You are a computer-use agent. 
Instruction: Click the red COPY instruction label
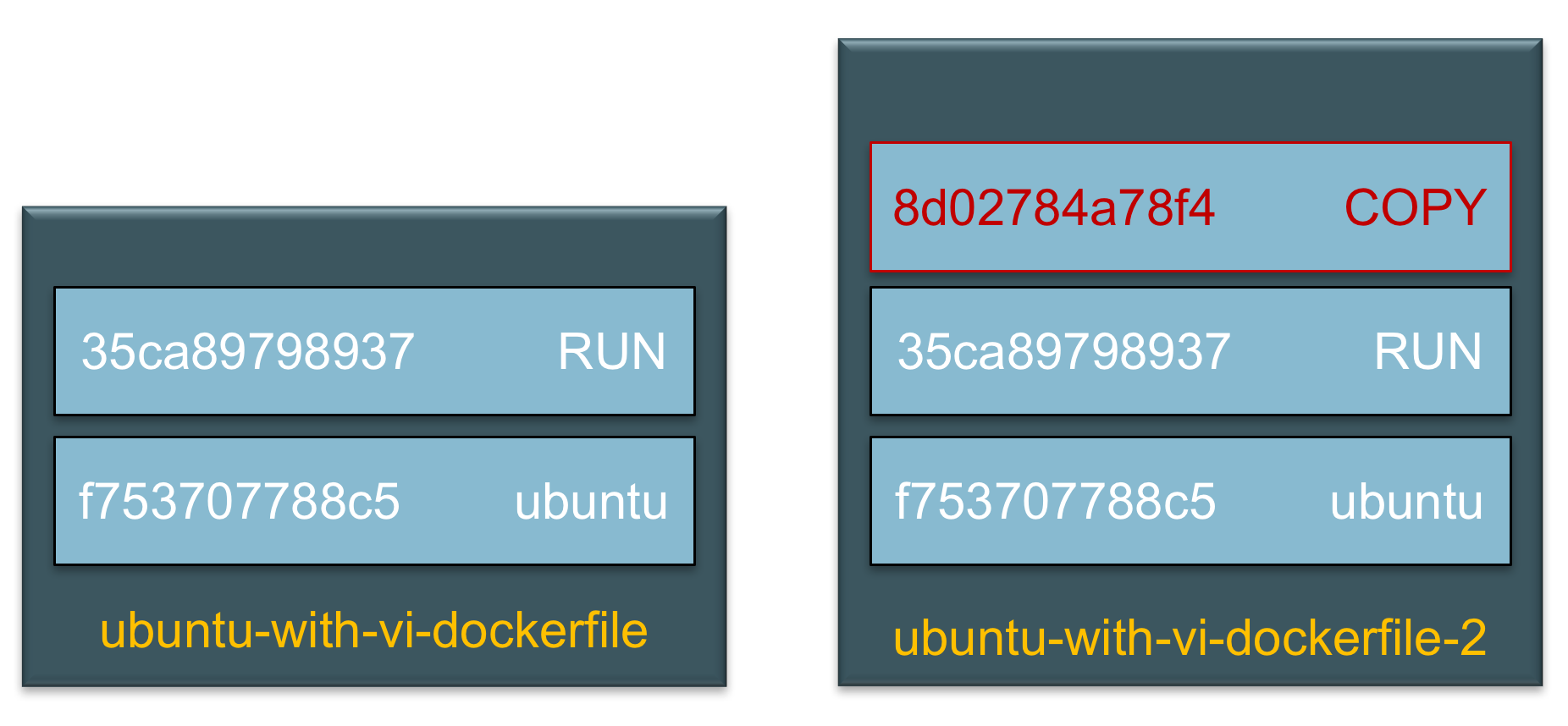point(1415,208)
